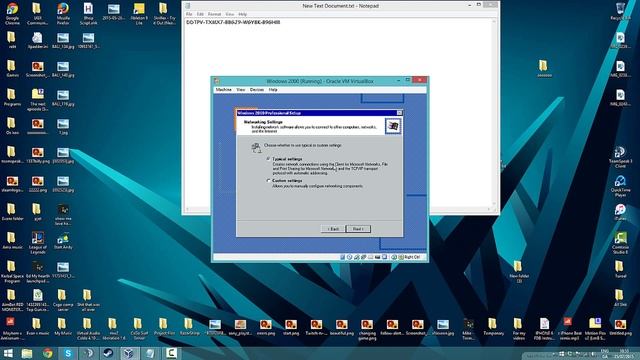Click Next in Windows 2000 Setup
The image size is (640, 360).
coord(358,229)
